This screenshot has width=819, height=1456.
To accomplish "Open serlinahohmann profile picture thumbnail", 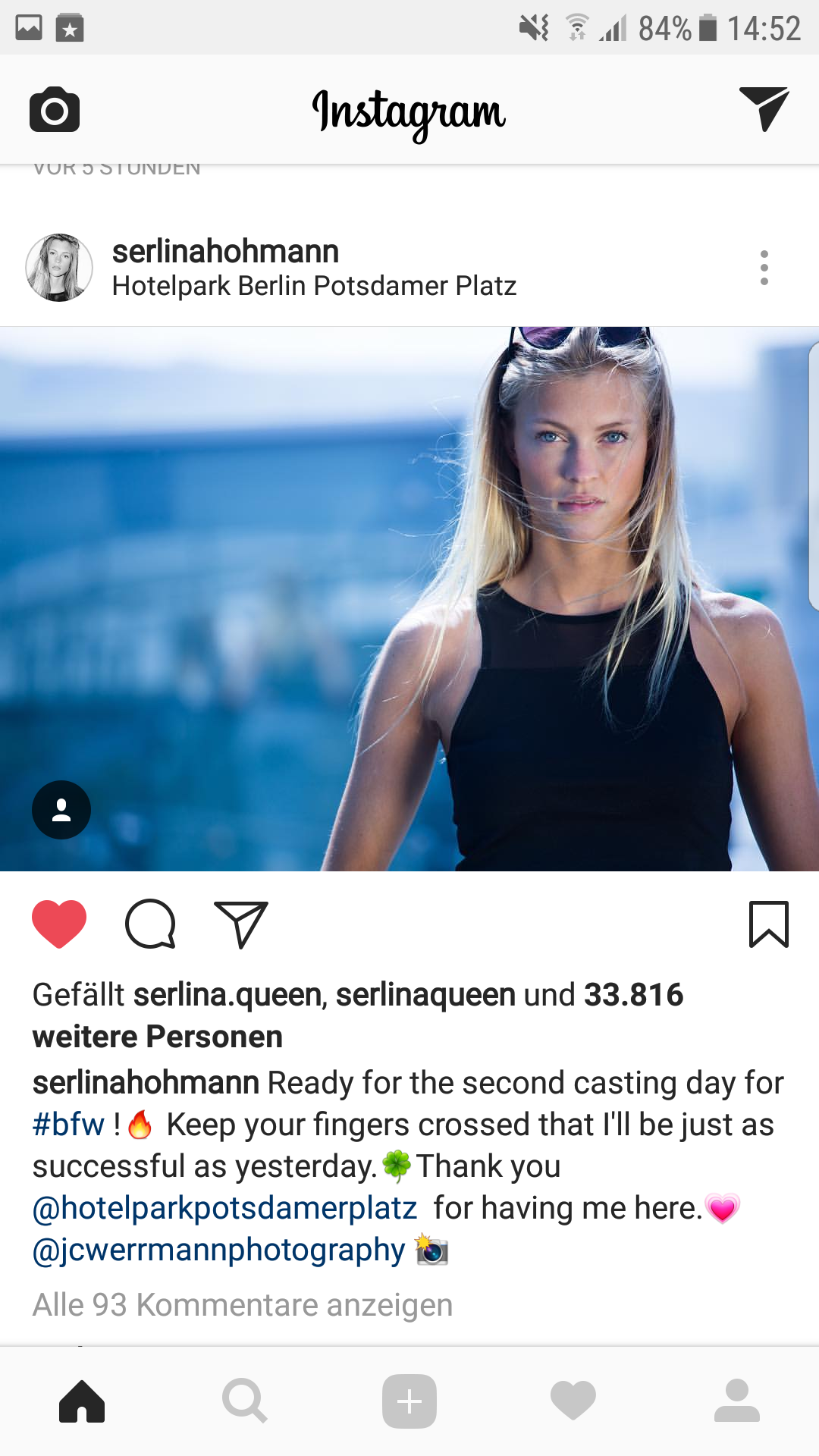I will tap(59, 268).
